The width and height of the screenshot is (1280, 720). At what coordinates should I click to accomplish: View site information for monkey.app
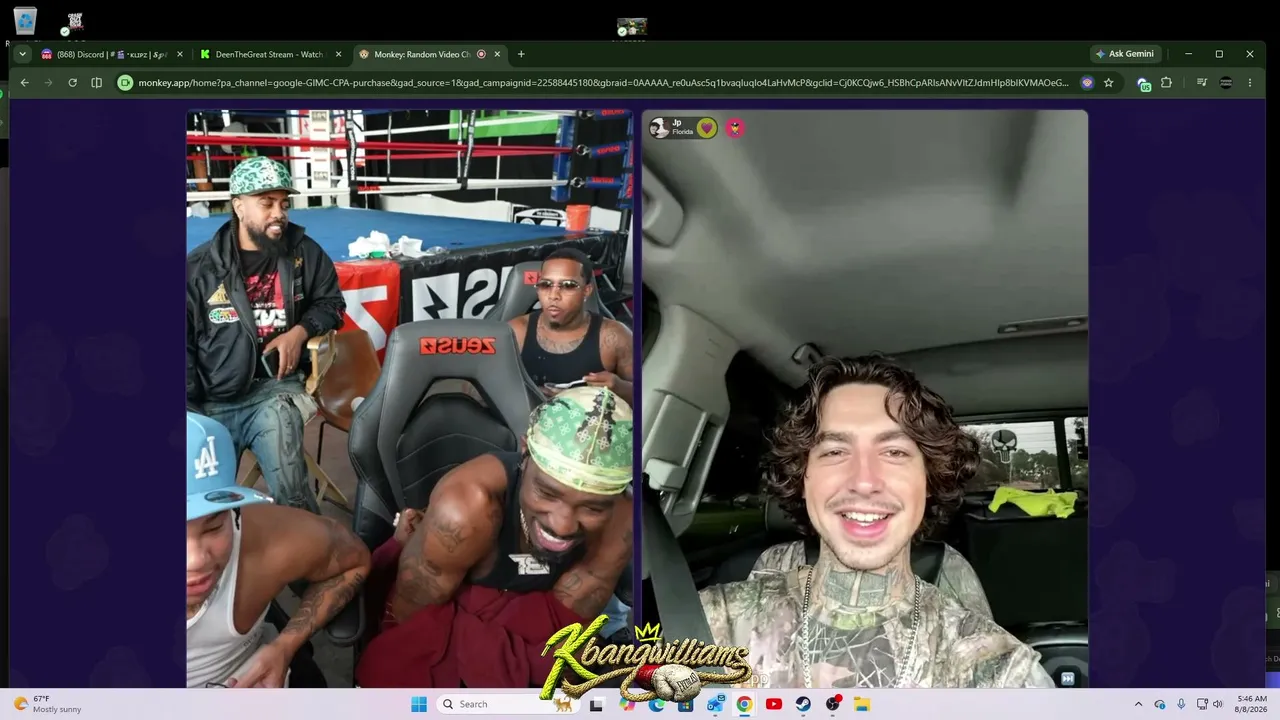[125, 83]
